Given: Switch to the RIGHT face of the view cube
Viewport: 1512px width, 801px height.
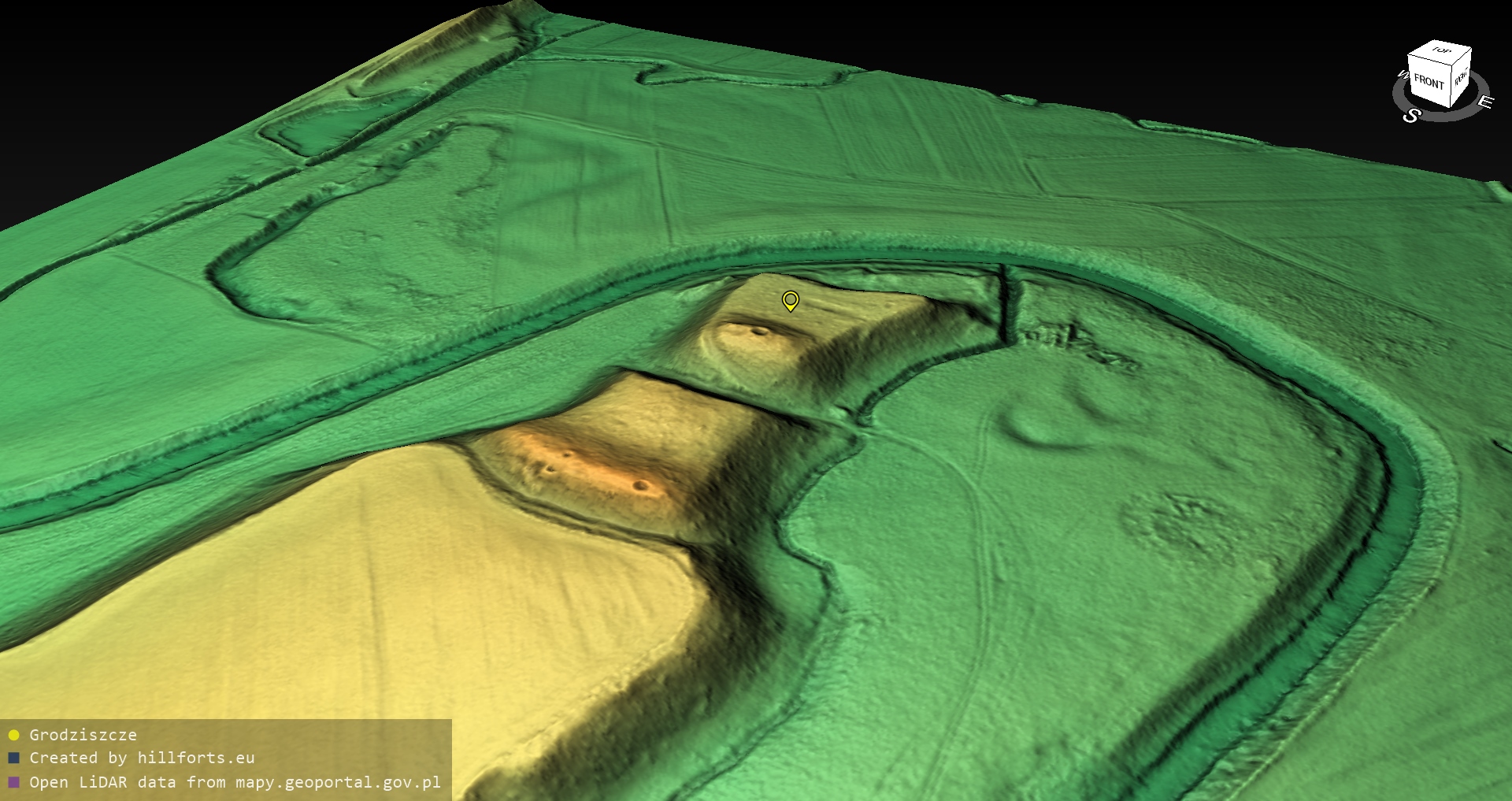Looking at the screenshot, I should click(x=1462, y=77).
